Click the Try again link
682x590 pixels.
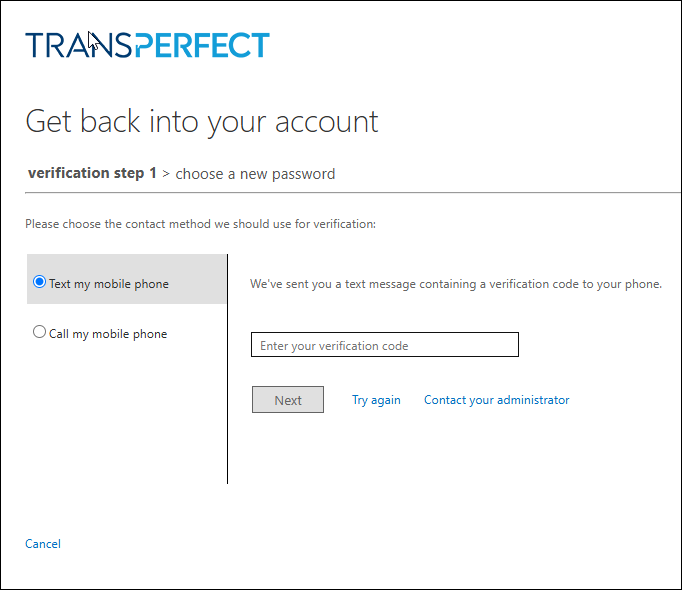376,400
